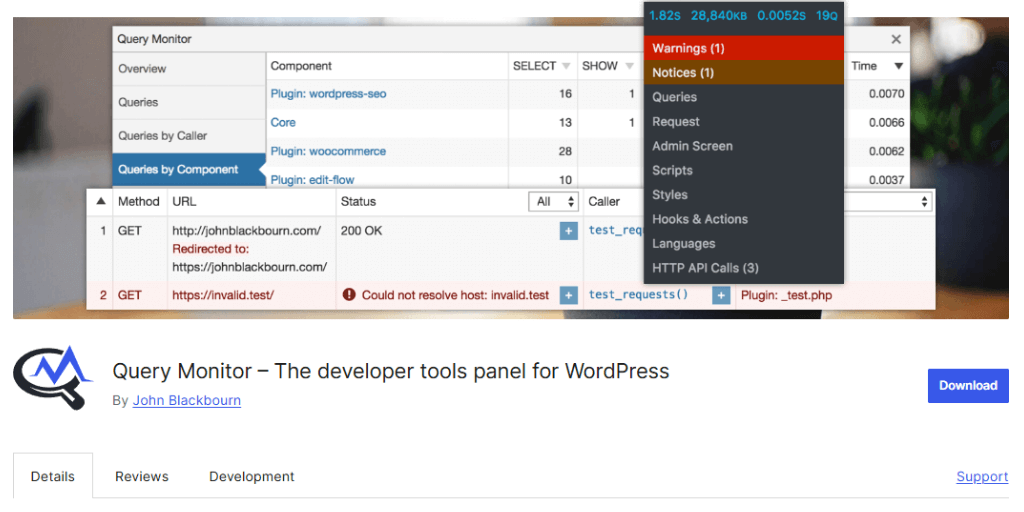Expand plus icon next to 200 OK
Viewport: 1024px width, 512px height.
[x=568, y=231]
